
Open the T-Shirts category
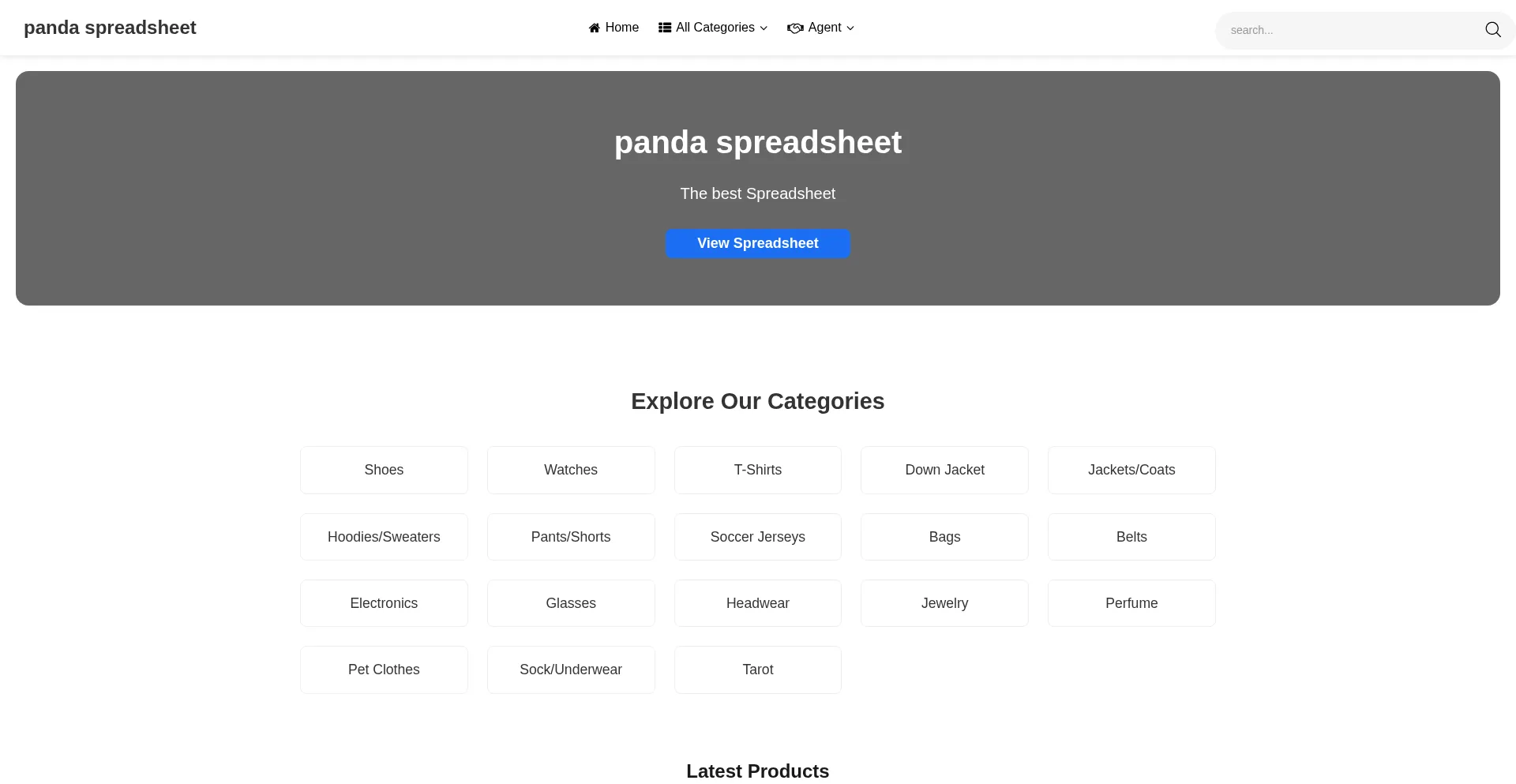point(757,470)
